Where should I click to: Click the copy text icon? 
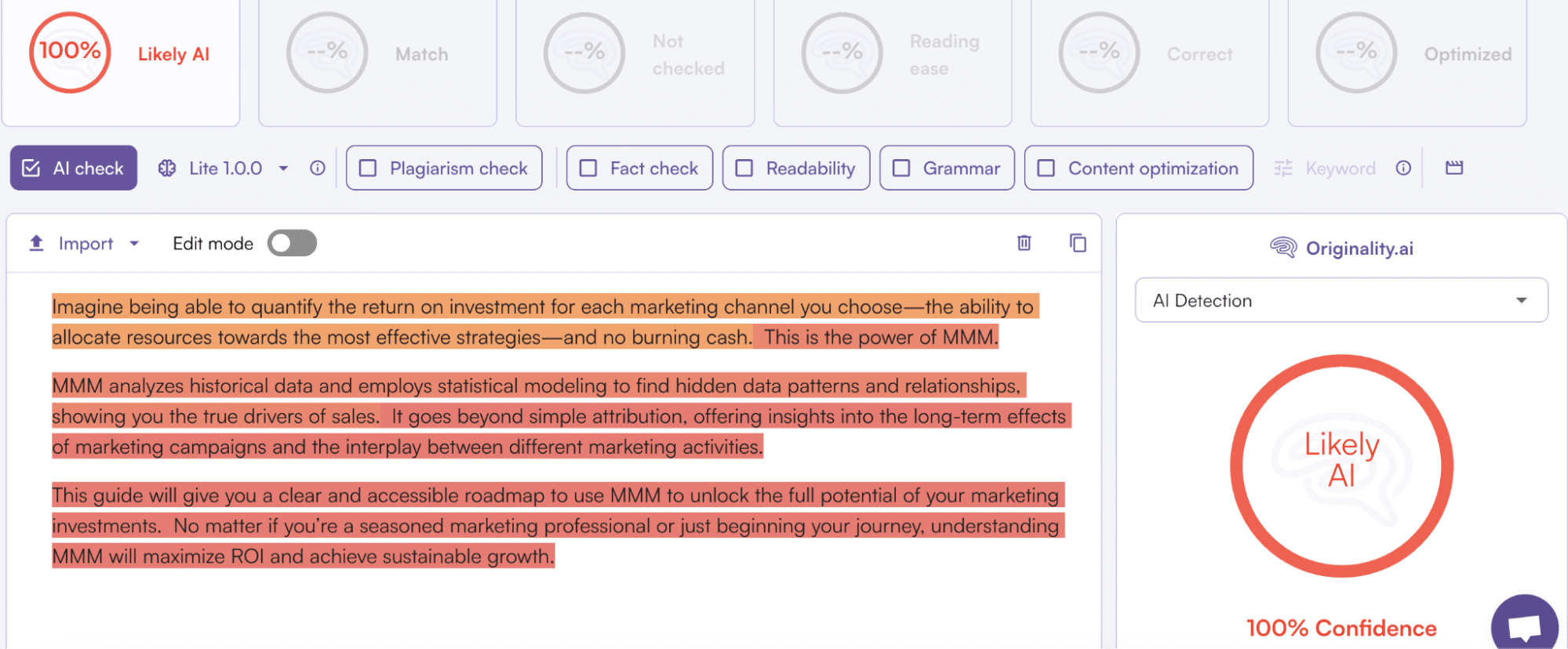1078,243
